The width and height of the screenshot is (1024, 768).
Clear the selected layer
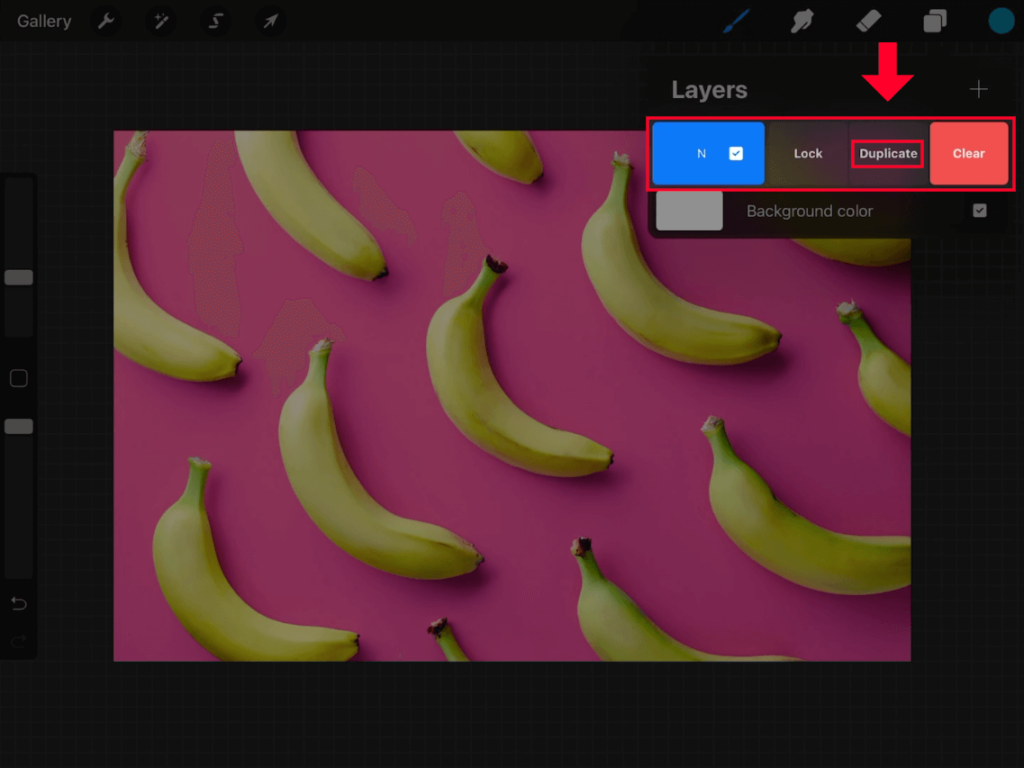968,153
